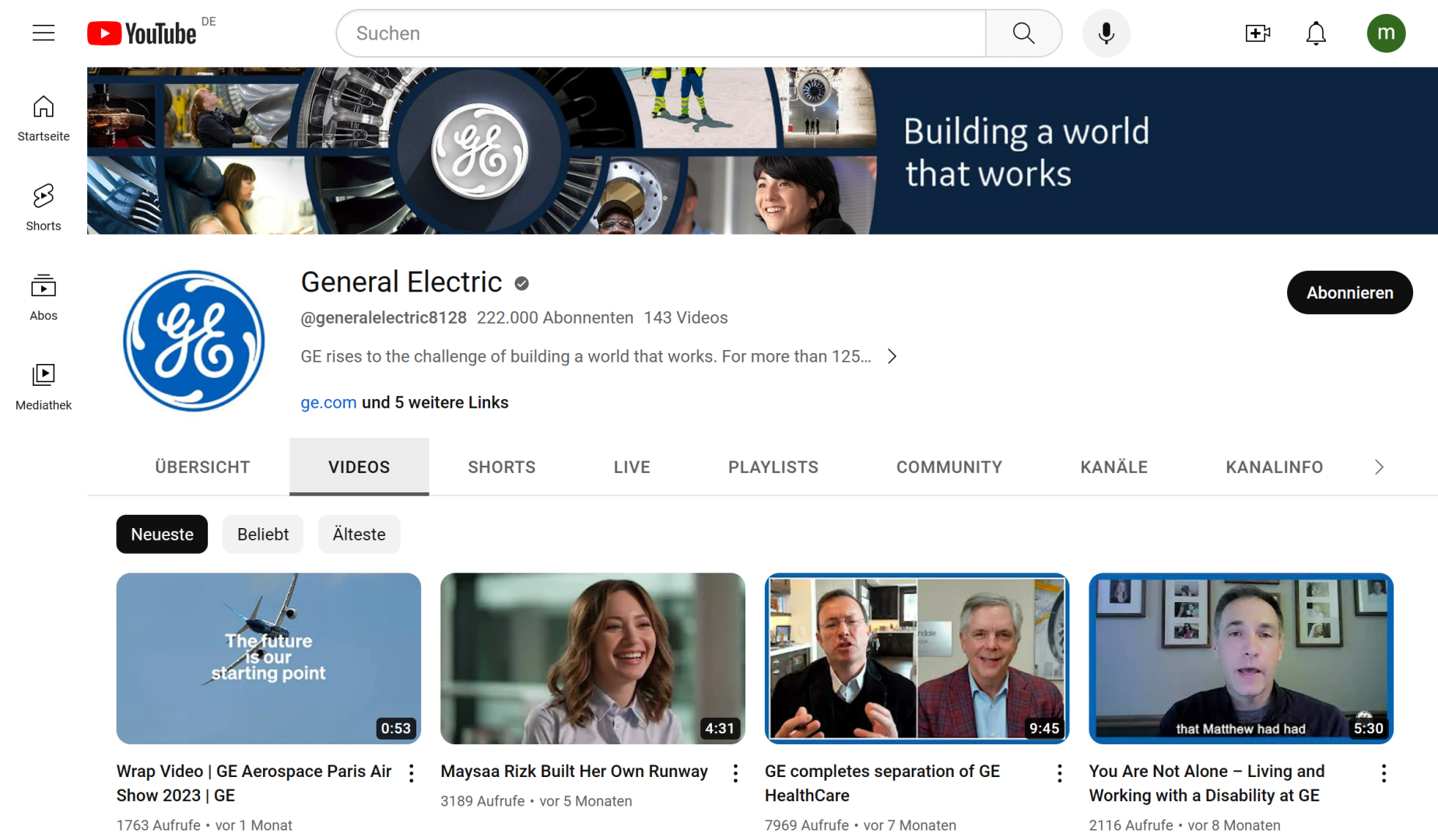Switch to the SHORTS tab
1438x840 pixels.
tap(501, 467)
